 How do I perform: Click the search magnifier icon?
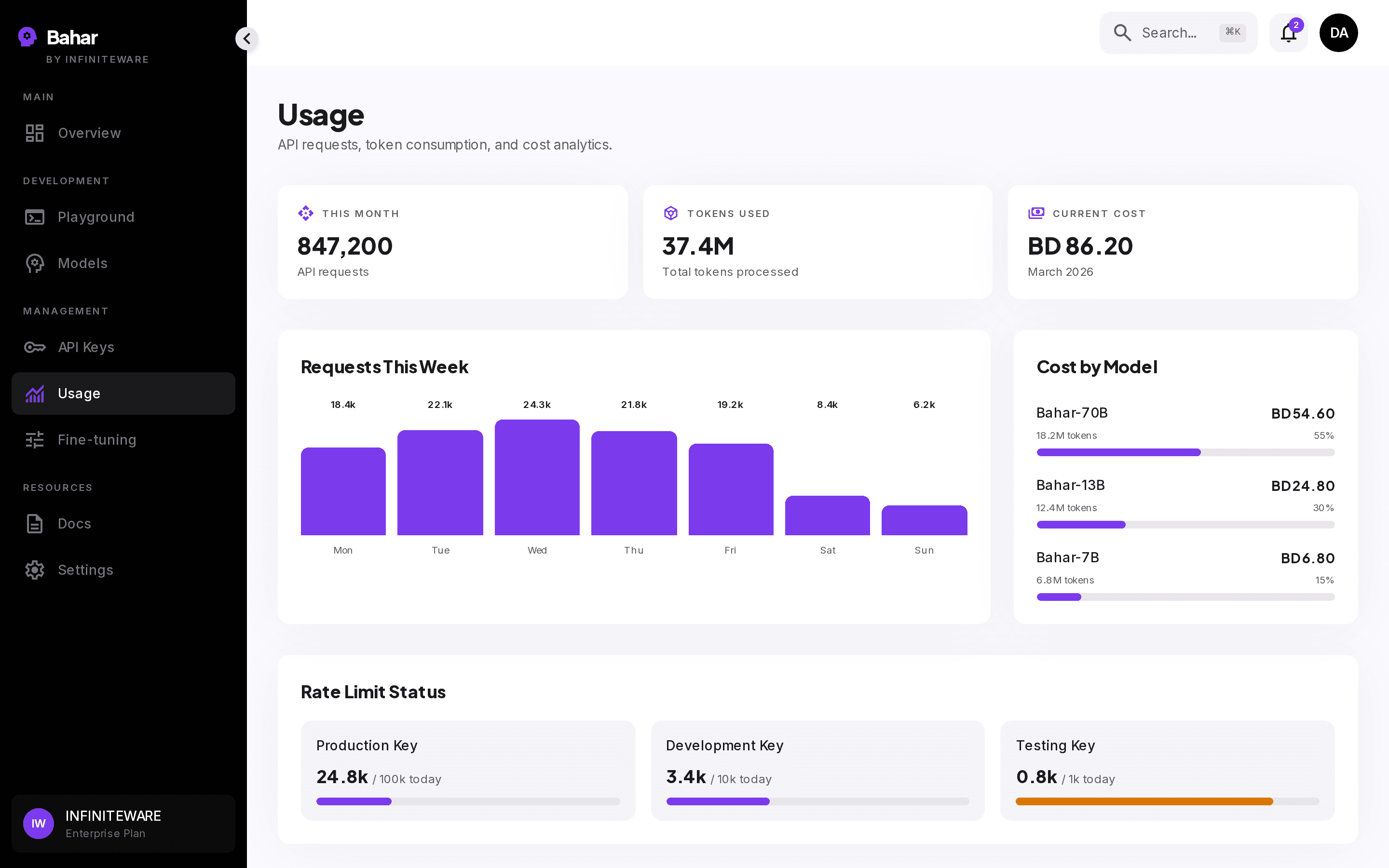point(1122,33)
